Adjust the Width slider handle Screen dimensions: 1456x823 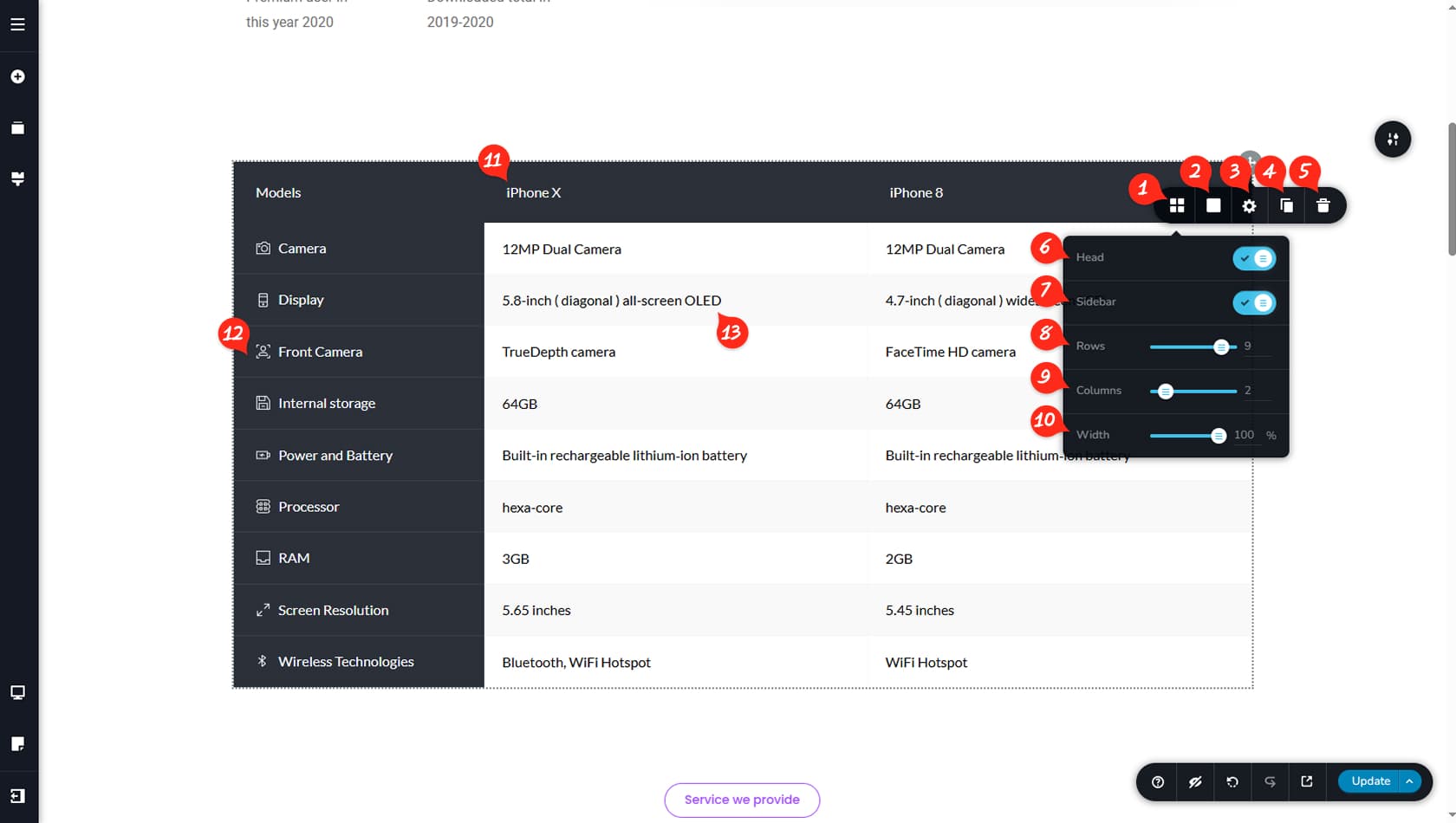(x=1219, y=436)
